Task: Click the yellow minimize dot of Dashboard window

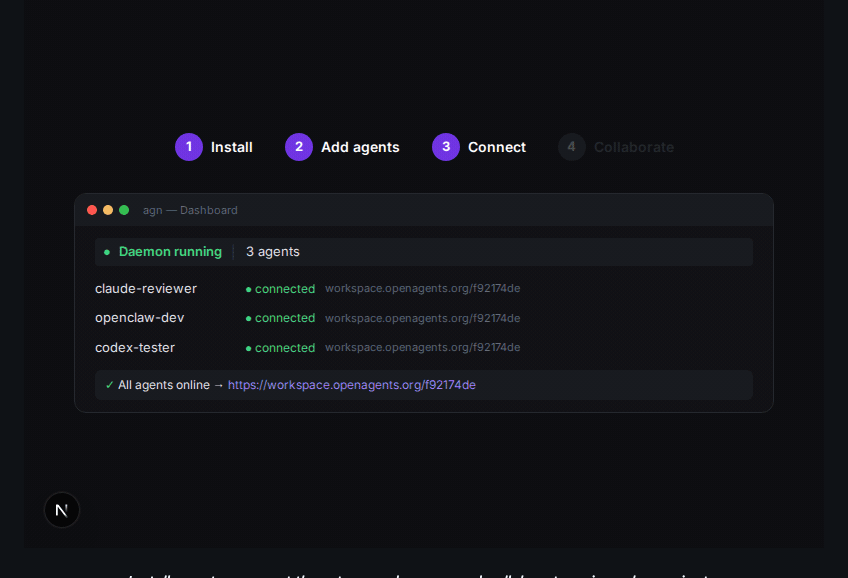Action: tap(108, 210)
